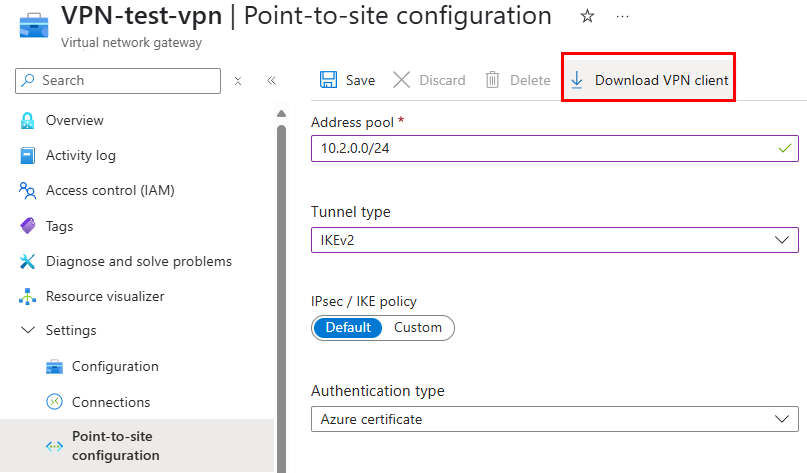Open Configuration under Settings
Screen dimensions: 807x473
(115, 366)
